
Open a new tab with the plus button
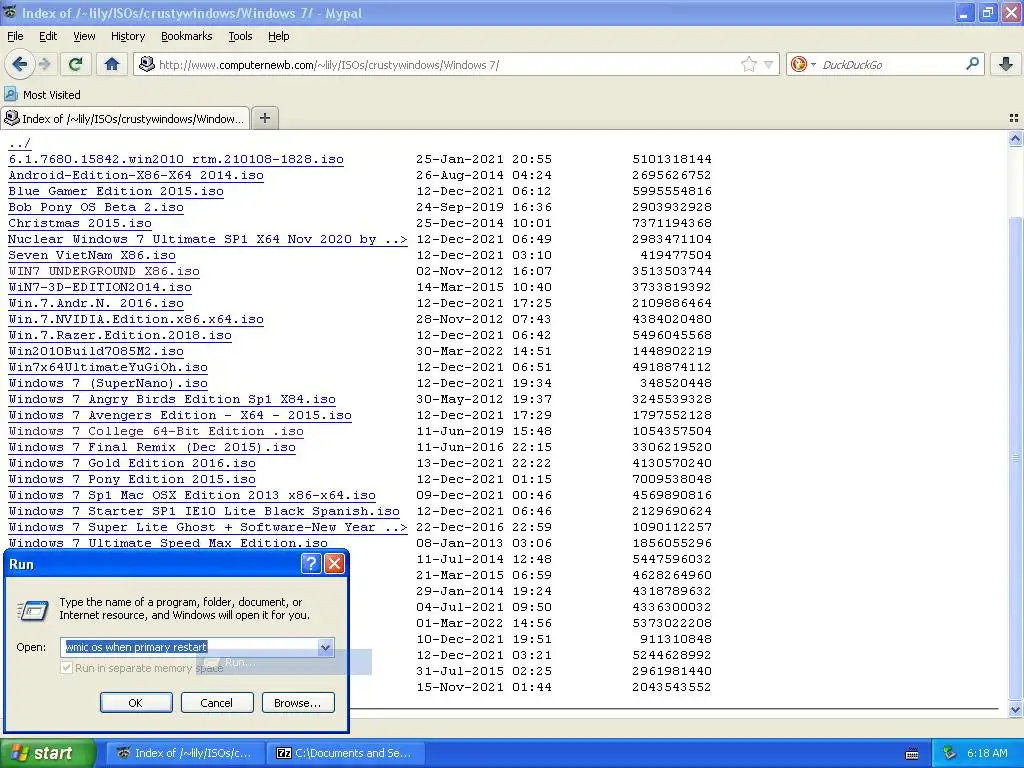tap(264, 118)
